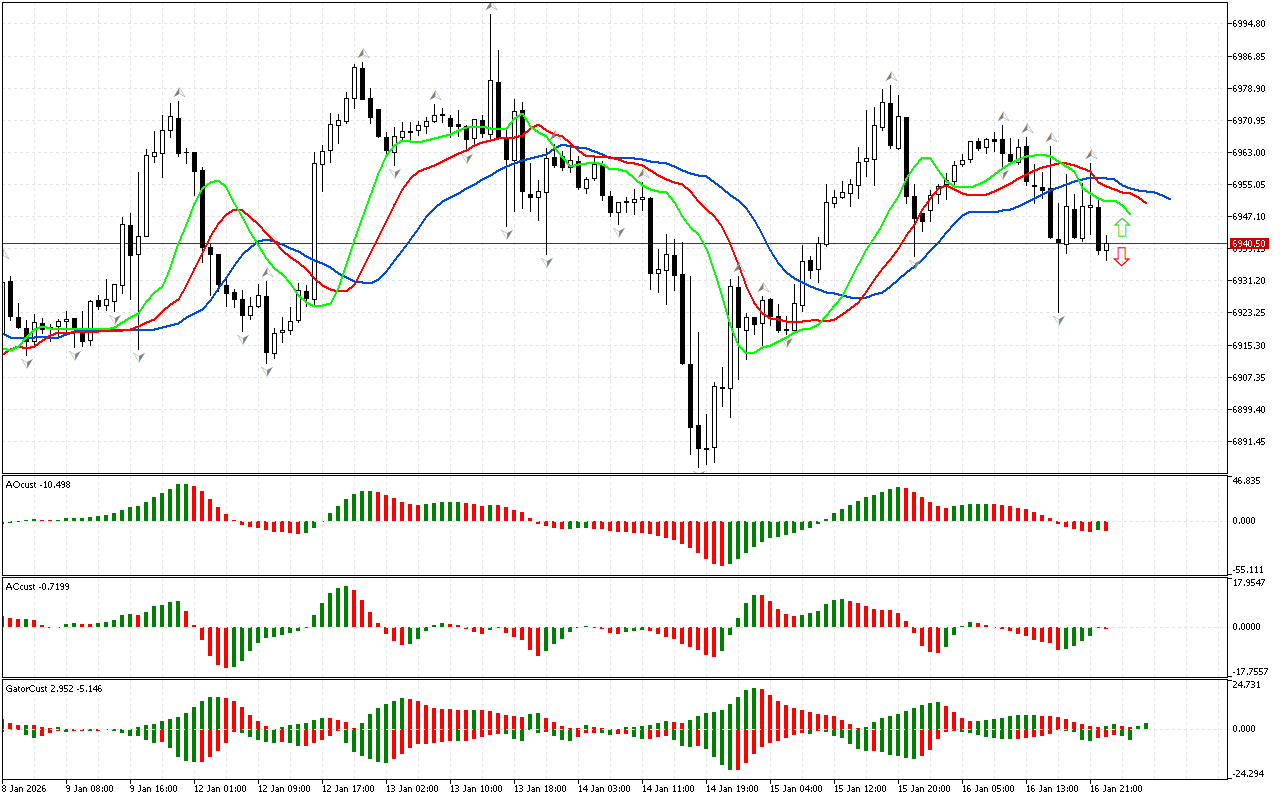Click the 6891.45 price scale label

(x=1250, y=442)
